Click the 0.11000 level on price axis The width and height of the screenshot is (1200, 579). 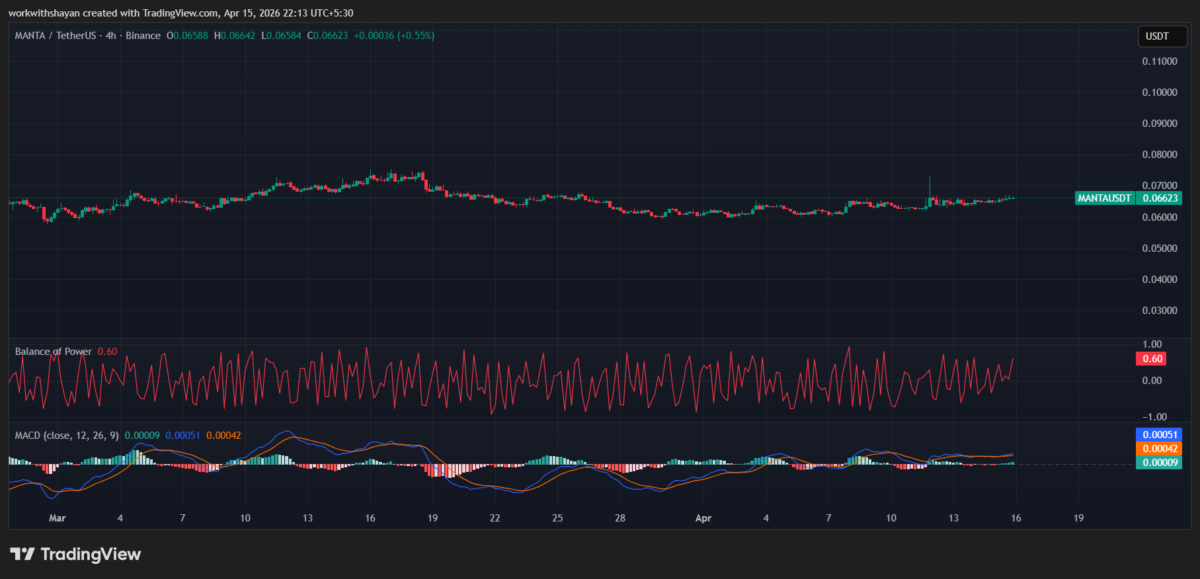click(x=1157, y=62)
